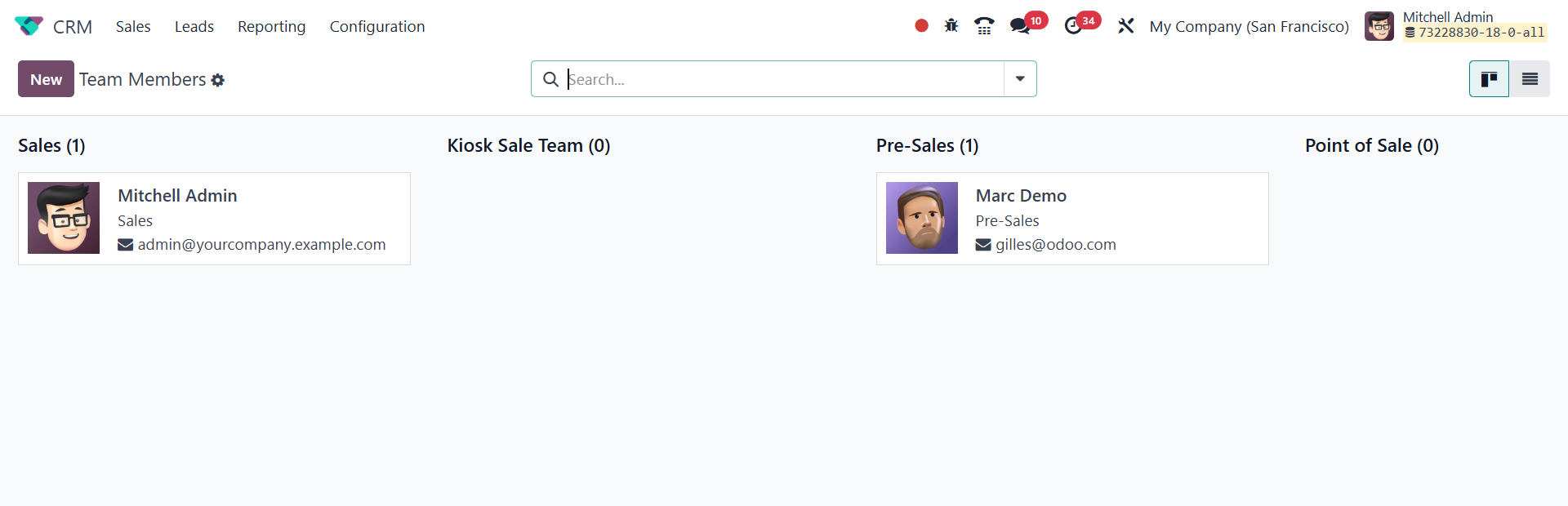Open the VoIP phone icon

[x=984, y=26]
